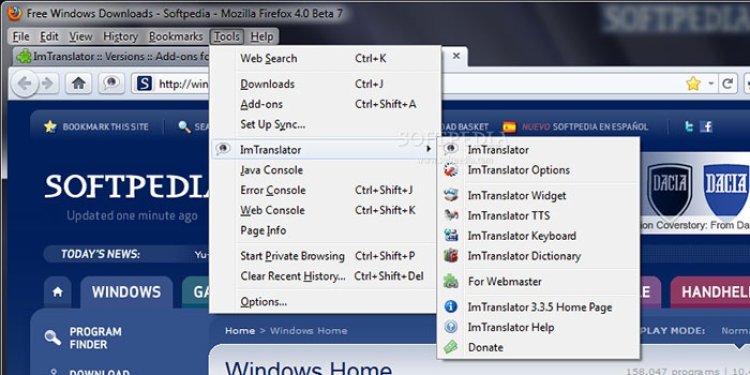Click the Softpedia search magnifier icon
Screen dimensions: 750x375
pos(184,127)
